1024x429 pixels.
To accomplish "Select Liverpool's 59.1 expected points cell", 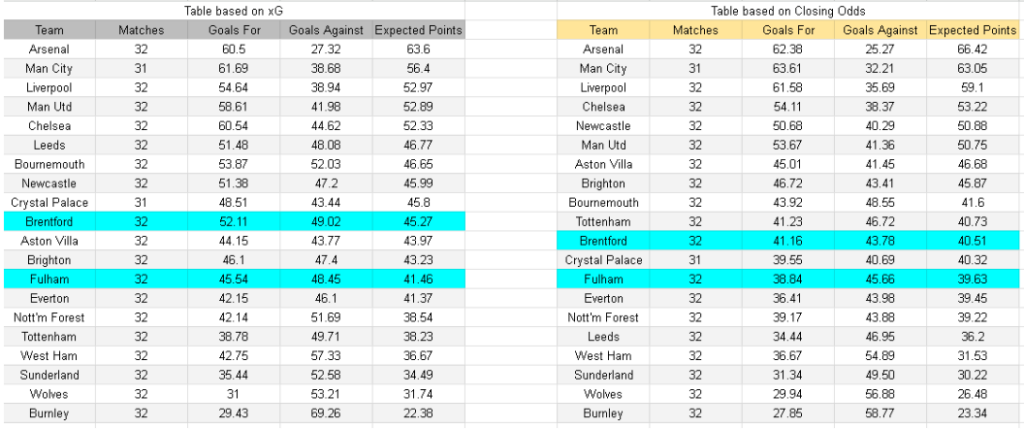I will pos(971,88).
